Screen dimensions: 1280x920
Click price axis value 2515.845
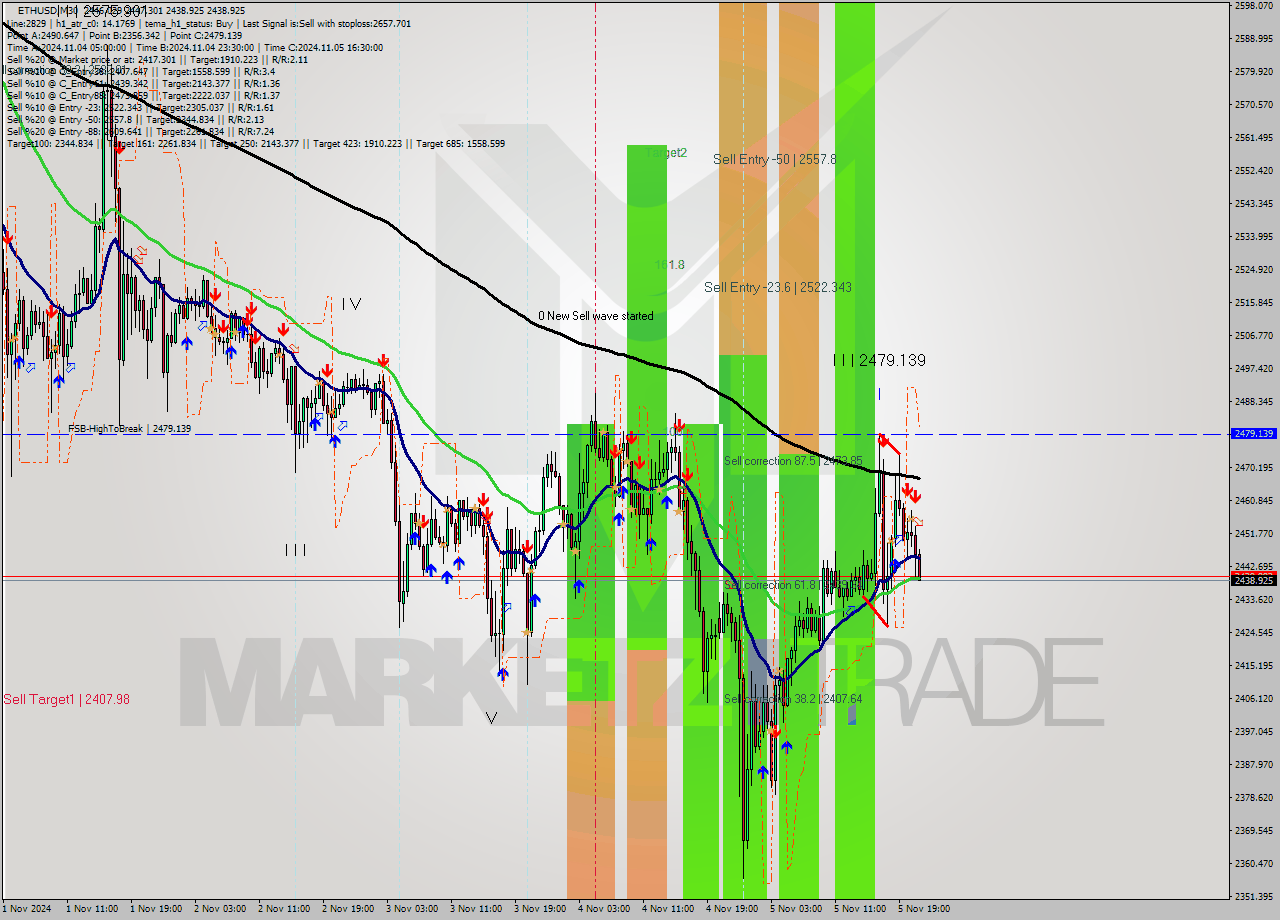1254,302
